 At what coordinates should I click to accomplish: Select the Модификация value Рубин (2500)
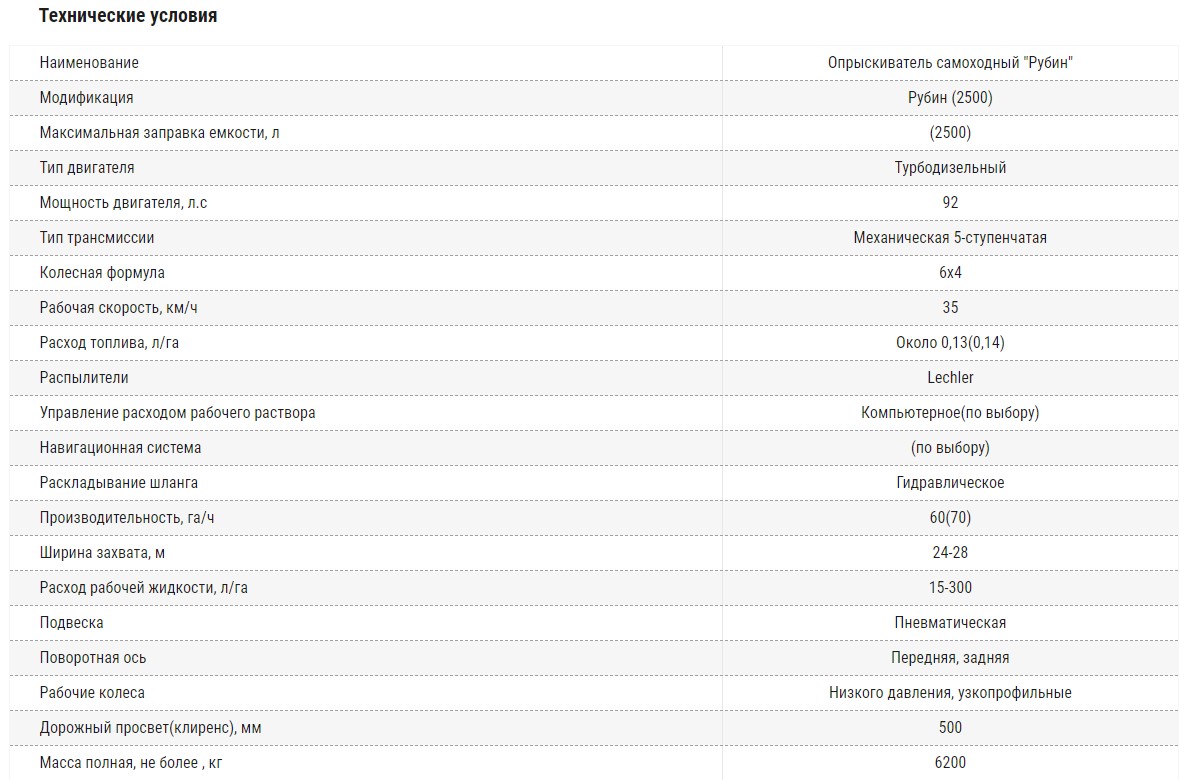tap(950, 97)
